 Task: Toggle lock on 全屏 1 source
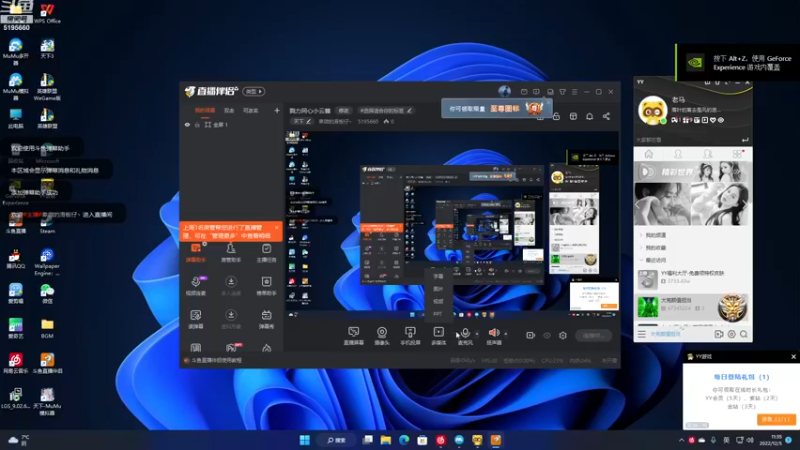(x=197, y=124)
